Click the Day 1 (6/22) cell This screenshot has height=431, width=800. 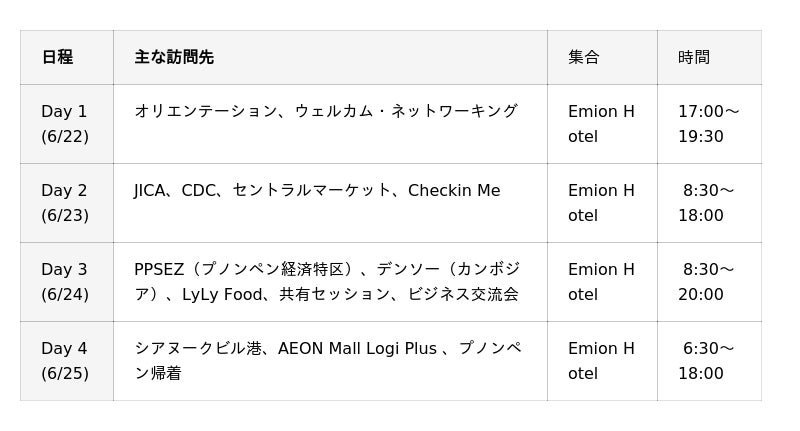tap(65, 124)
